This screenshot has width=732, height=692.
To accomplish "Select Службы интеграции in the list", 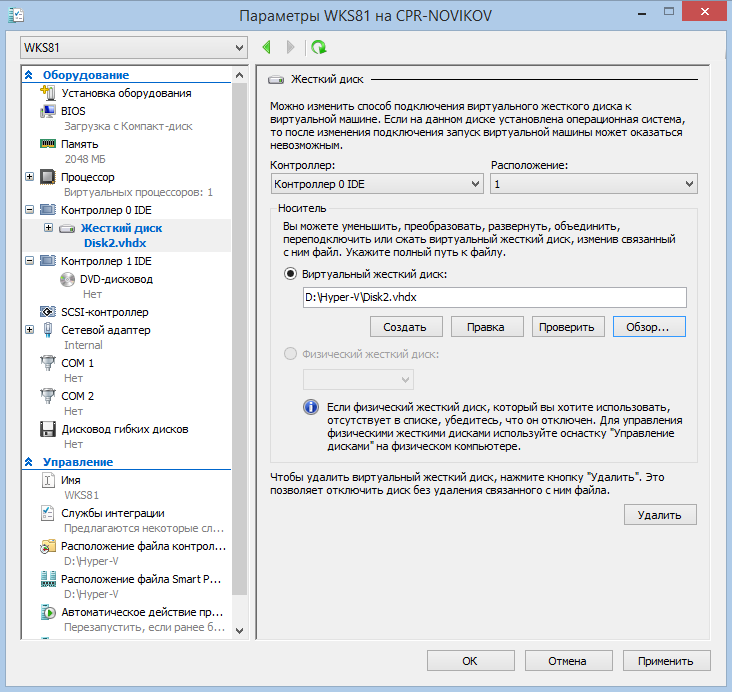I will (x=112, y=513).
